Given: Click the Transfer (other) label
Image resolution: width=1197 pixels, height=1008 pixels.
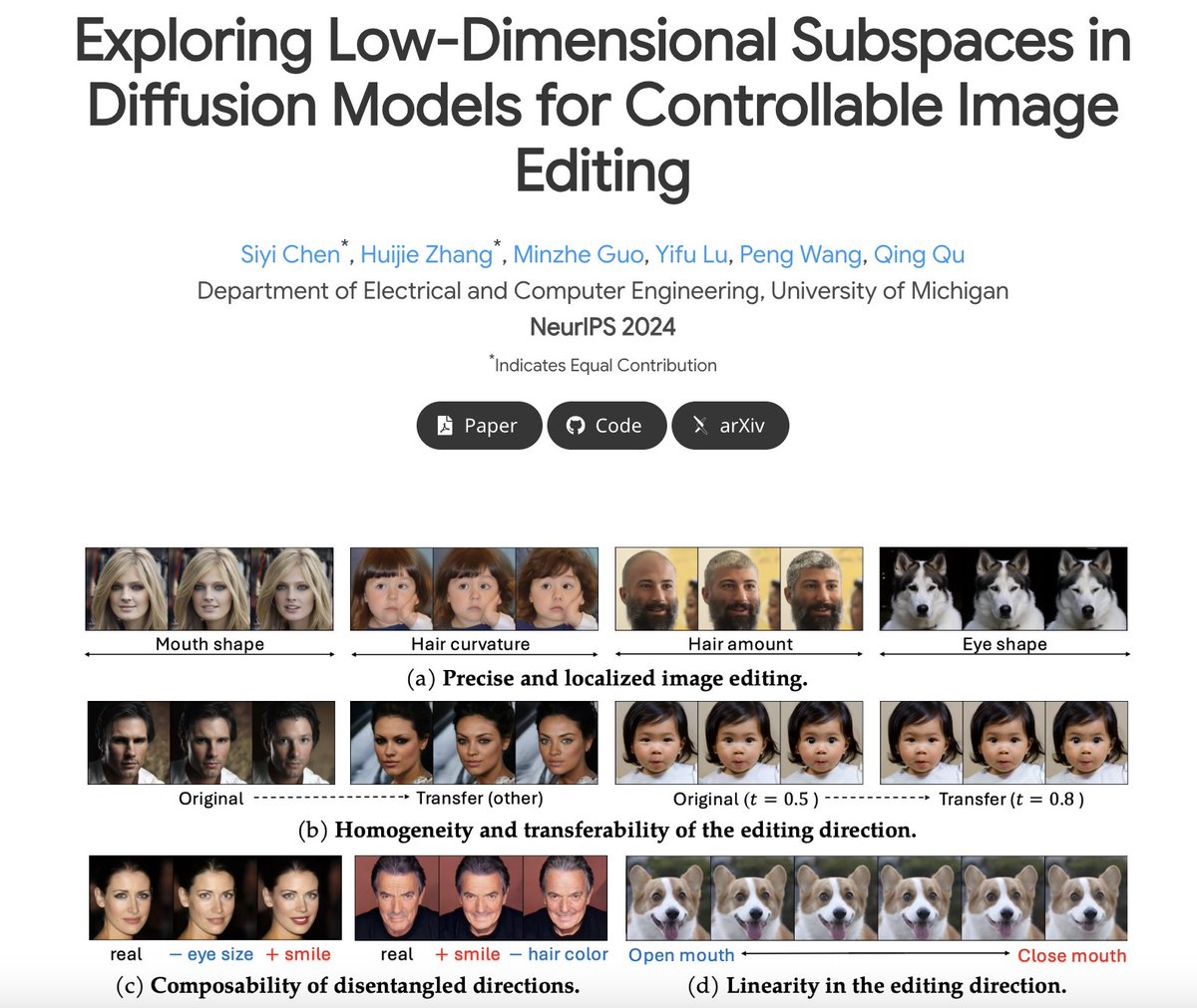Looking at the screenshot, I should (480, 799).
